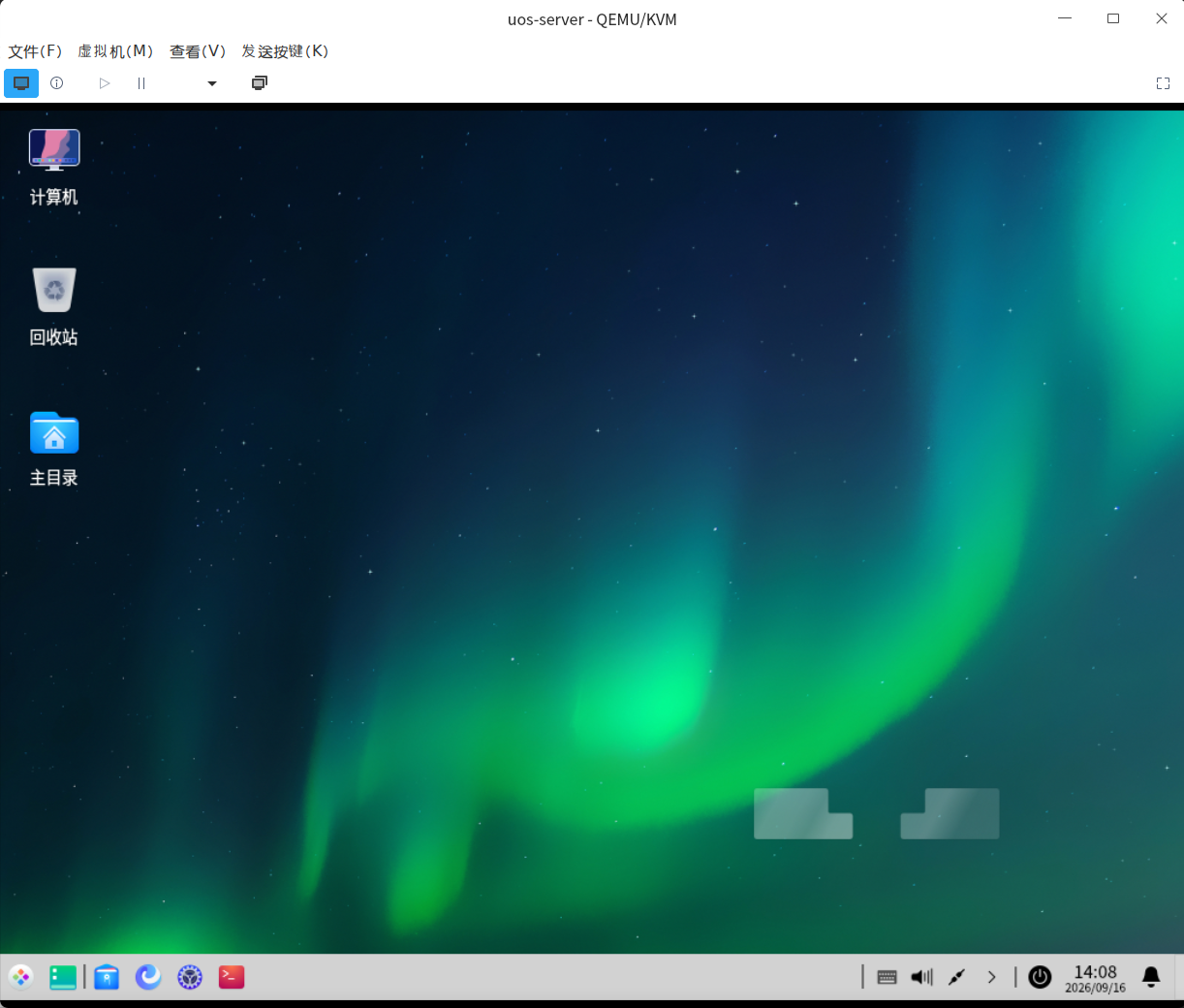This screenshot has width=1184, height=1008.
Task: Pause the virtual machine
Action: pos(141,83)
